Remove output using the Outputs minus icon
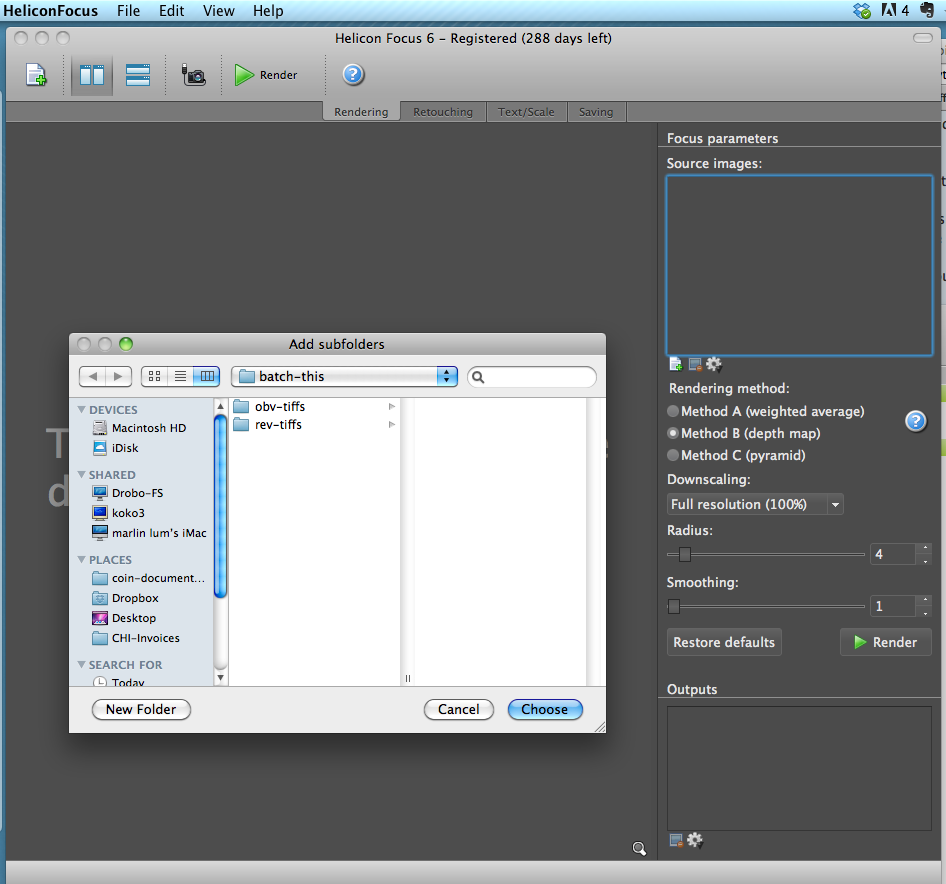This screenshot has width=946, height=884. point(676,840)
